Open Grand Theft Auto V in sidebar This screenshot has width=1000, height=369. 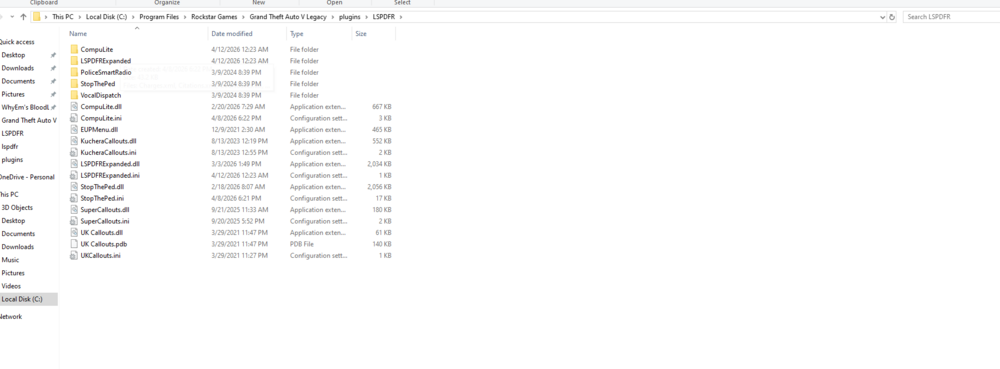29,120
